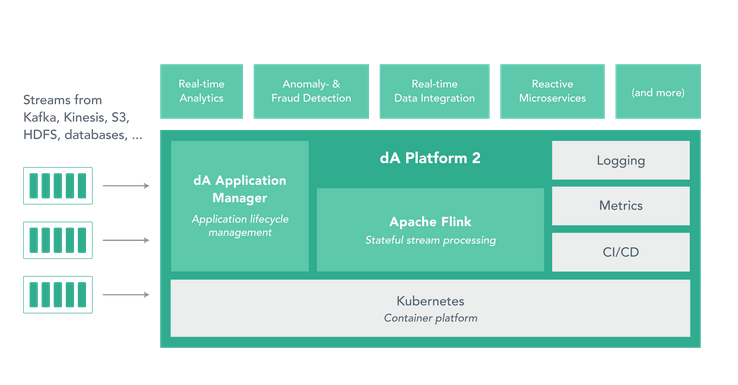The width and height of the screenshot is (738, 385).
Task: Select the Real-time Data Integration box
Action: pos(434,91)
